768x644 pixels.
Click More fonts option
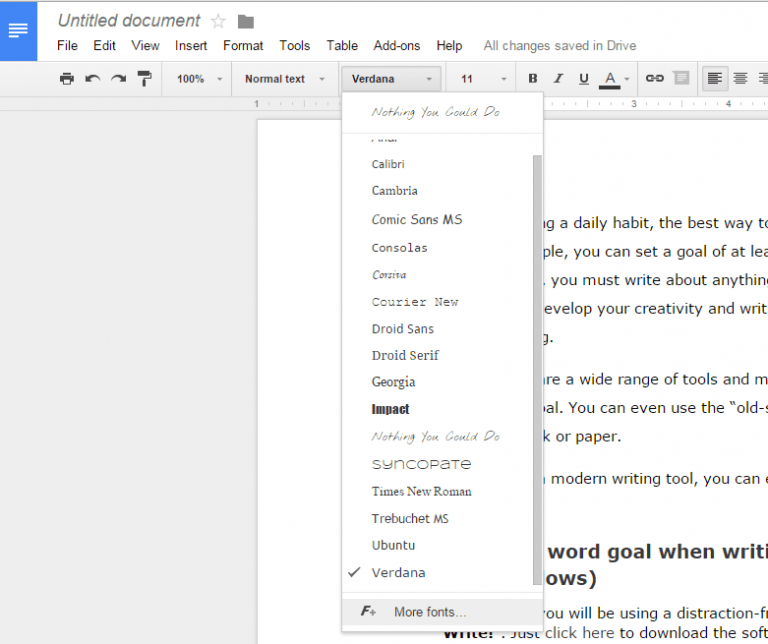click(x=430, y=612)
